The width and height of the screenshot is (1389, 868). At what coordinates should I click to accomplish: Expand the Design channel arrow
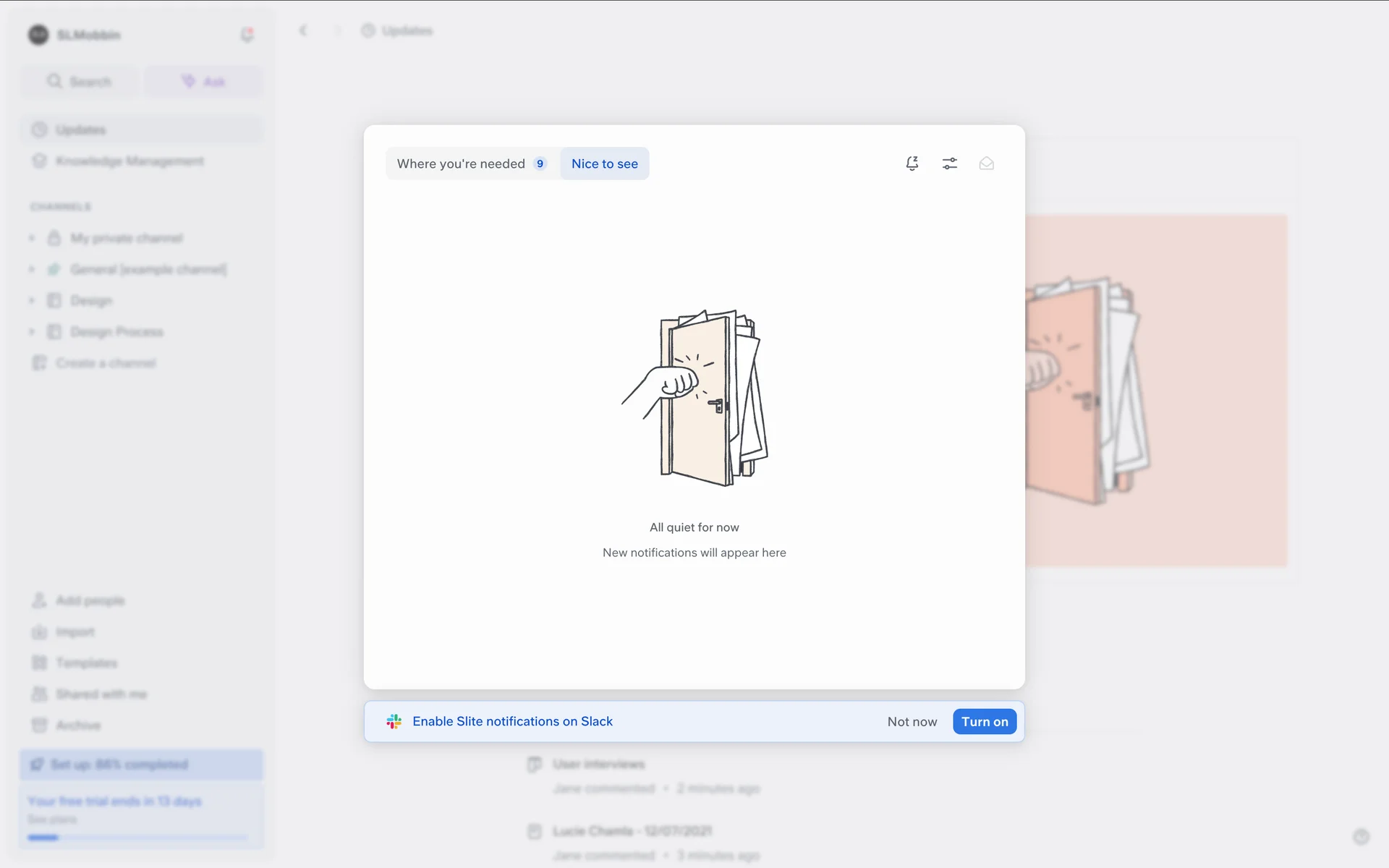tap(32, 300)
